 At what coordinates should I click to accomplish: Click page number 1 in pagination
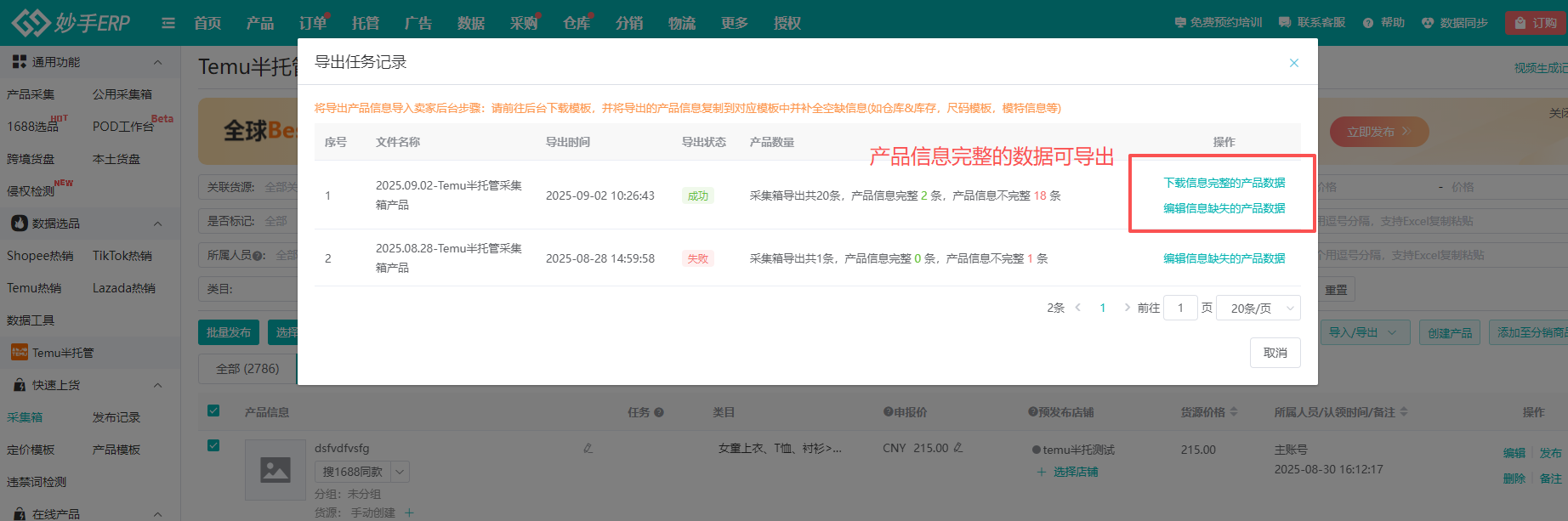(1103, 308)
